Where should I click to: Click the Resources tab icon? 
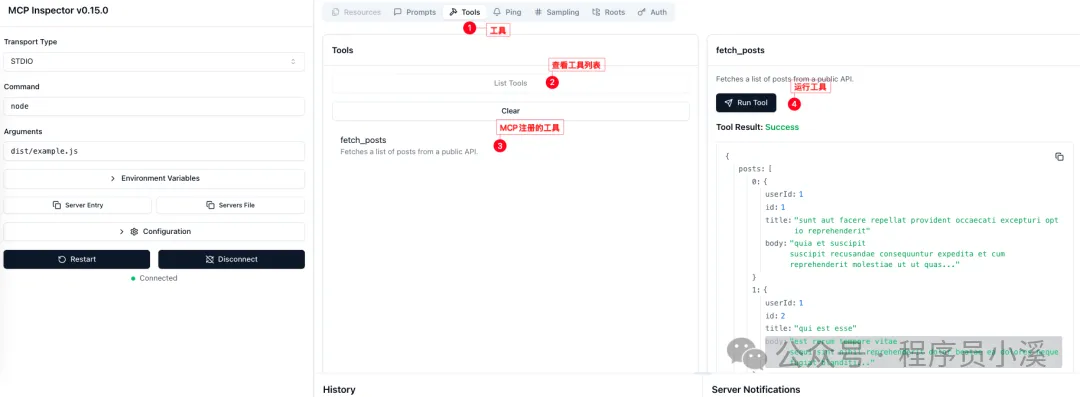335,12
